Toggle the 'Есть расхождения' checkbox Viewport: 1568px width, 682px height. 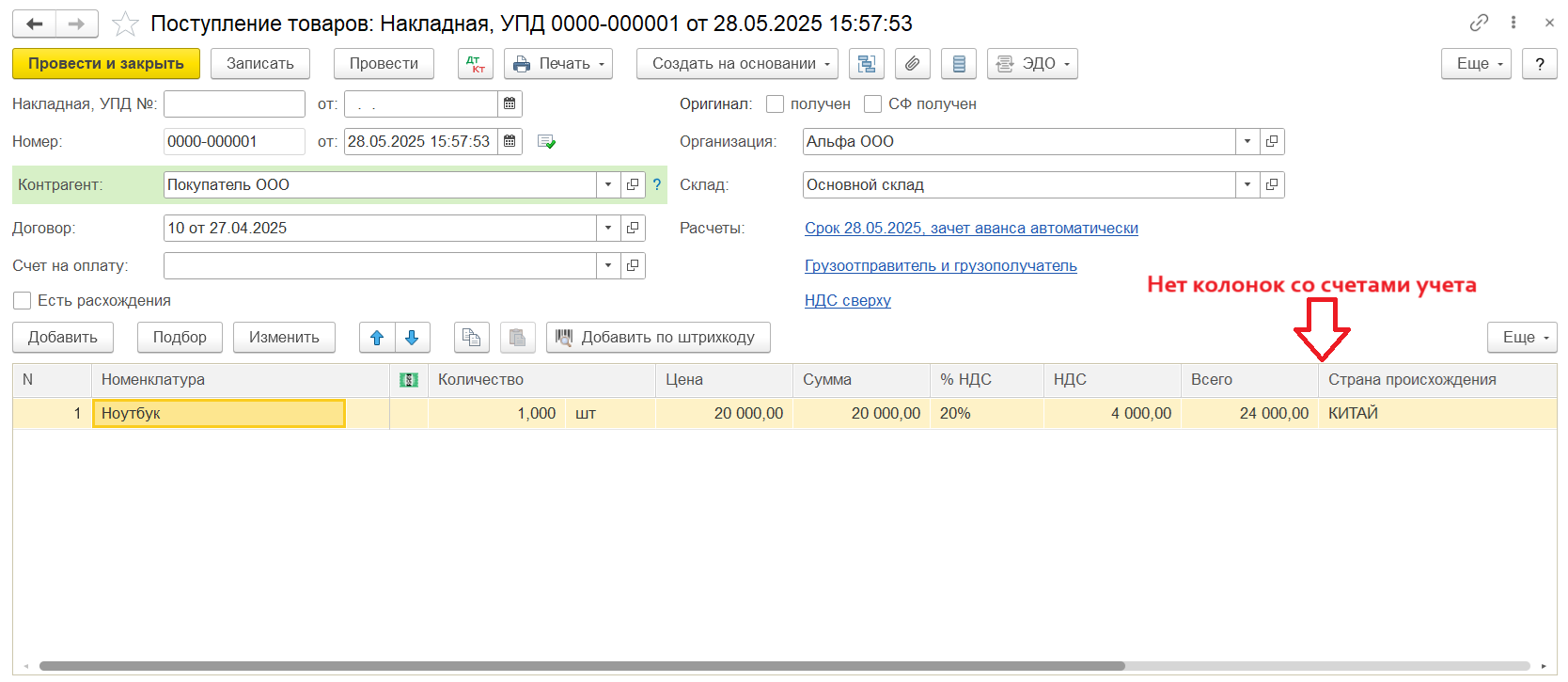(x=23, y=301)
